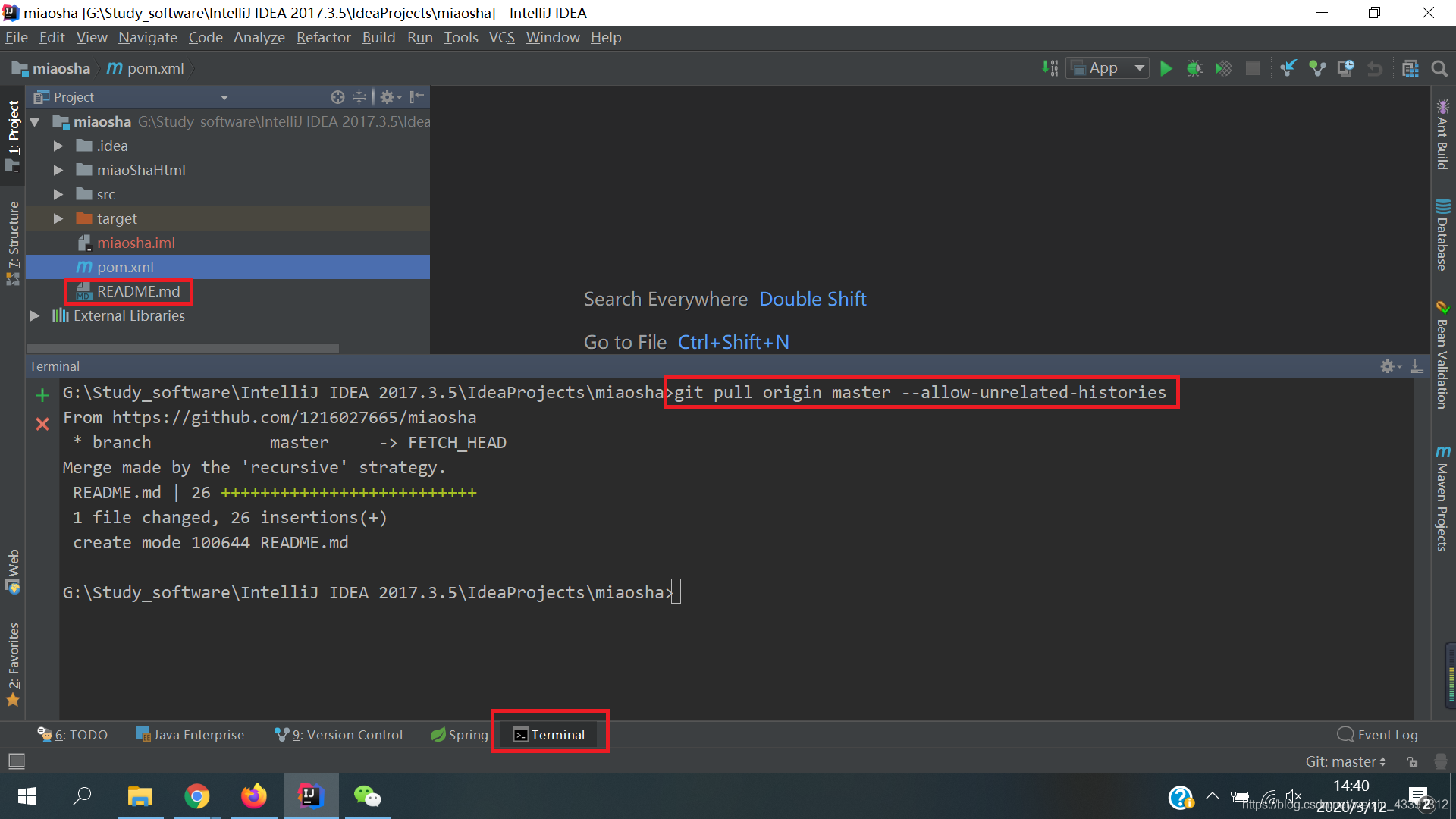Click the Windows Start button
Screen dimensions: 1456x819
(27, 796)
